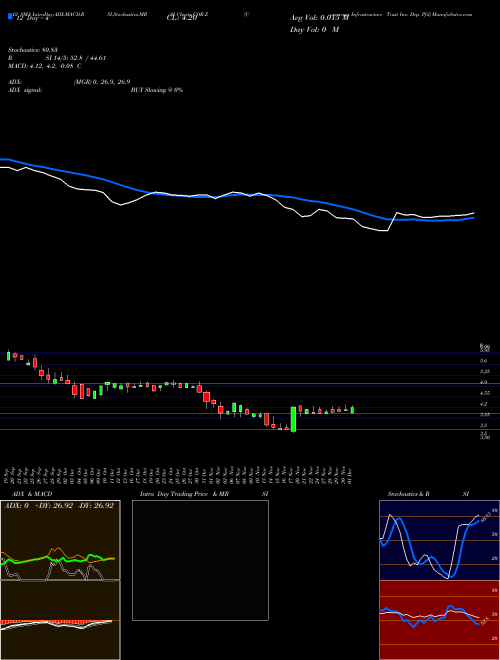Click the first green candlestick at 19 Sep
Viewport: 500px width, 660px height.
(8, 356)
